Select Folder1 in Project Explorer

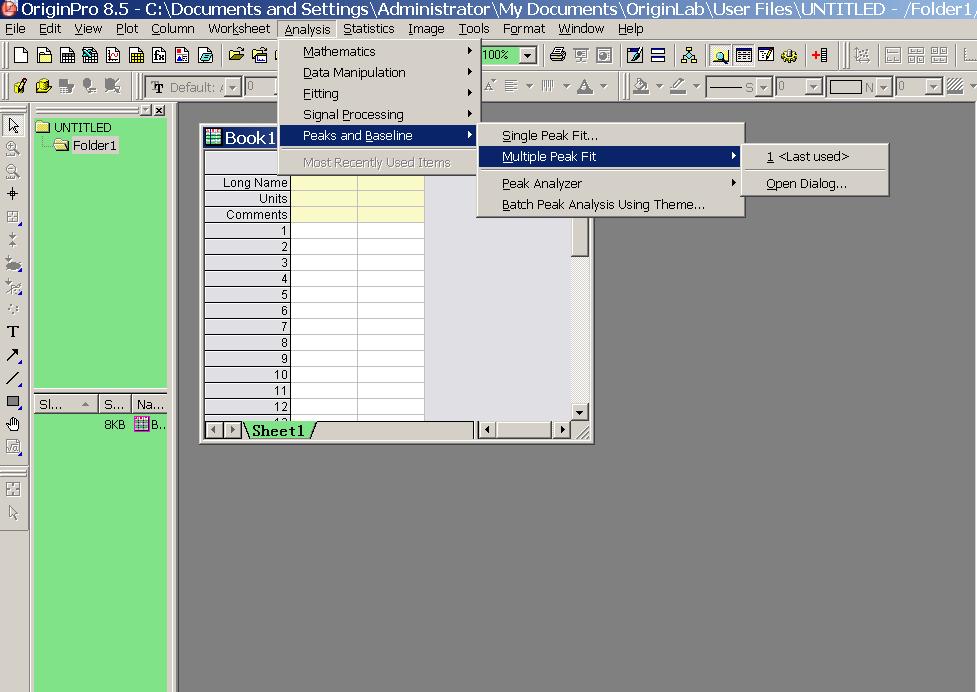point(94,145)
